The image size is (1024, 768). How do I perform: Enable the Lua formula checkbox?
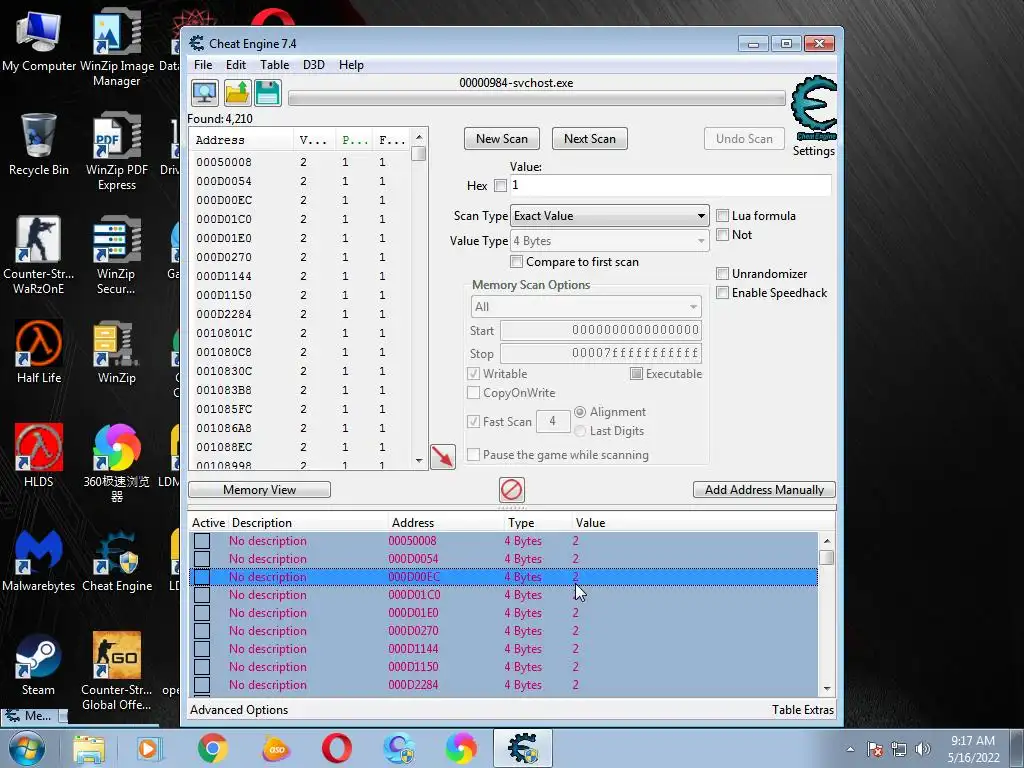[722, 216]
